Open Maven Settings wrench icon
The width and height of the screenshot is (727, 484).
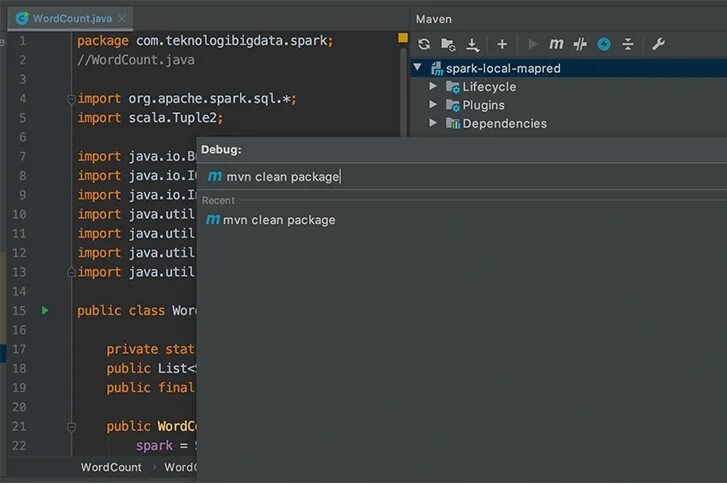click(x=658, y=44)
